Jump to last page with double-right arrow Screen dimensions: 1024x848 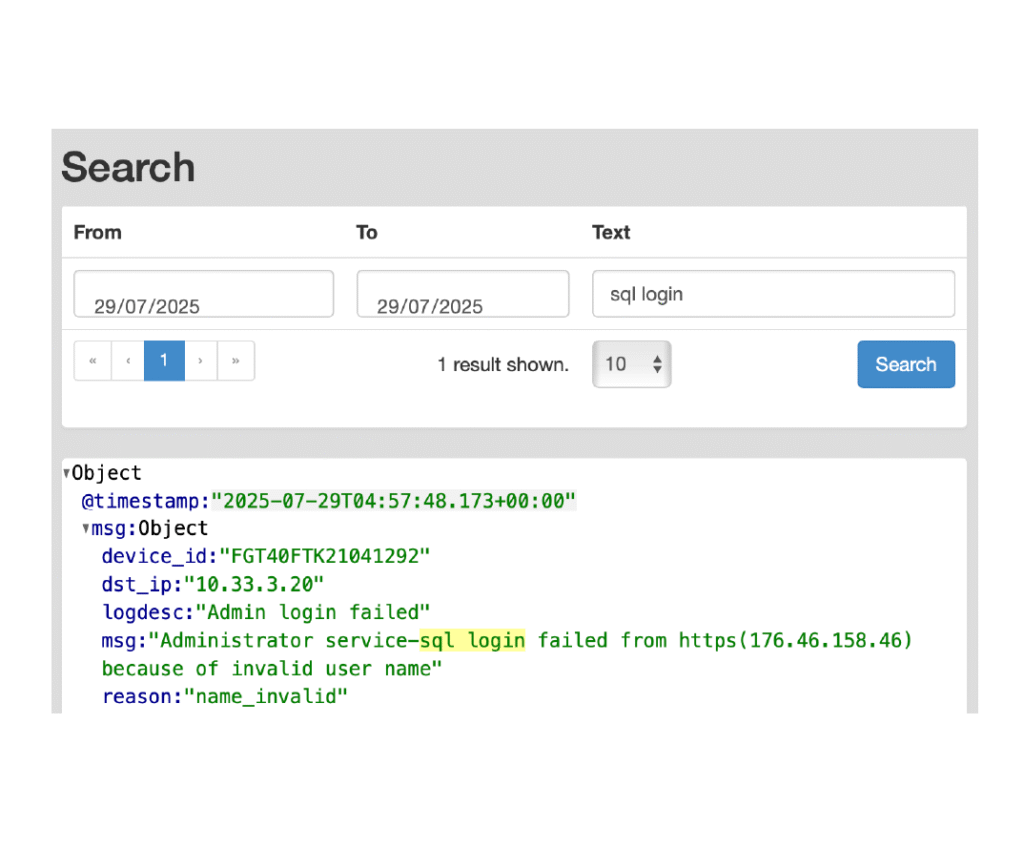click(236, 361)
